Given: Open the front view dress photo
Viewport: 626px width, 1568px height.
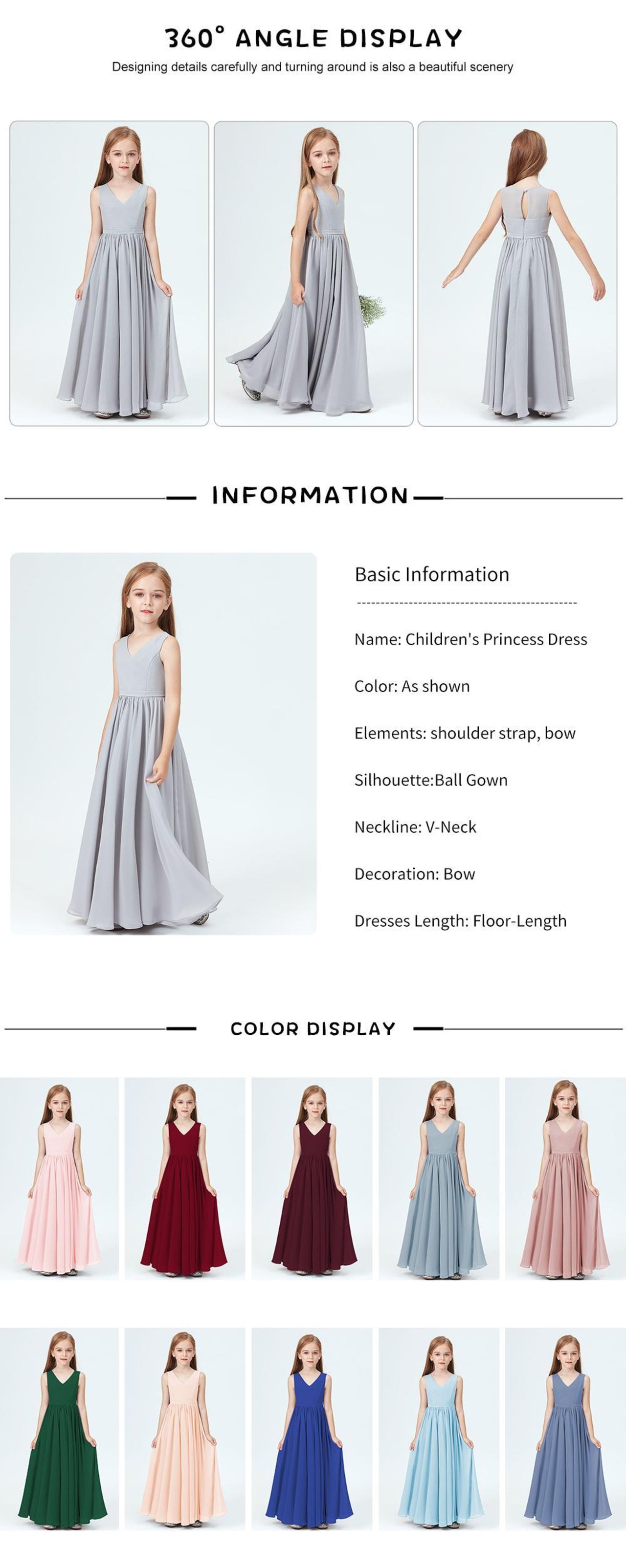Looking at the screenshot, I should point(109,273).
